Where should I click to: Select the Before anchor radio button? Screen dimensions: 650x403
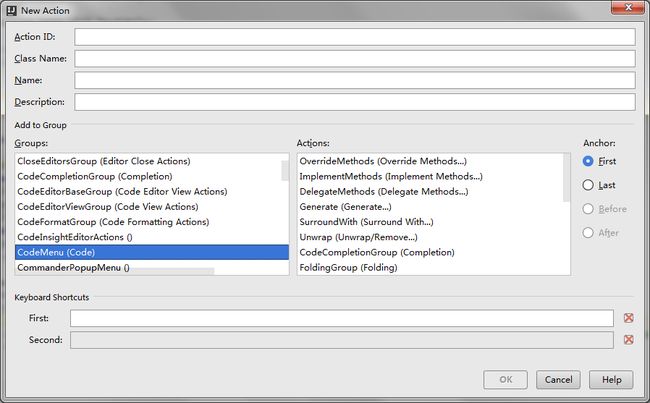pyautogui.click(x=588, y=209)
